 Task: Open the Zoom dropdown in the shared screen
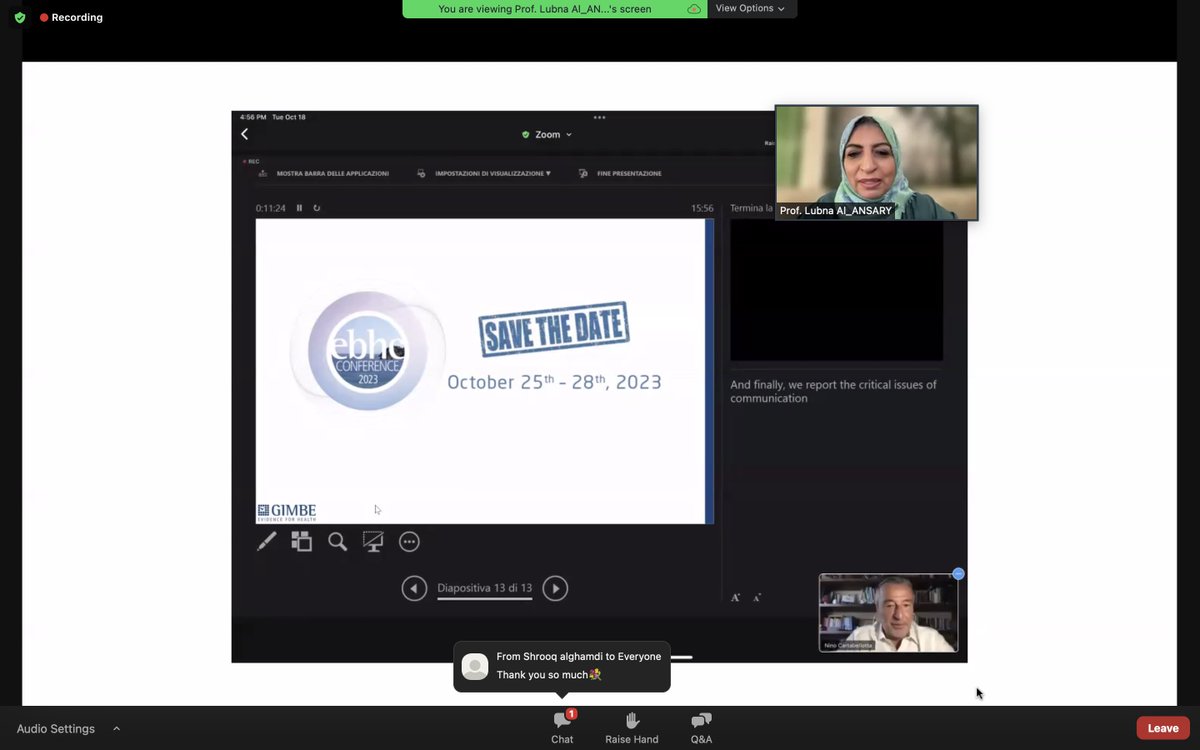[x=547, y=134]
